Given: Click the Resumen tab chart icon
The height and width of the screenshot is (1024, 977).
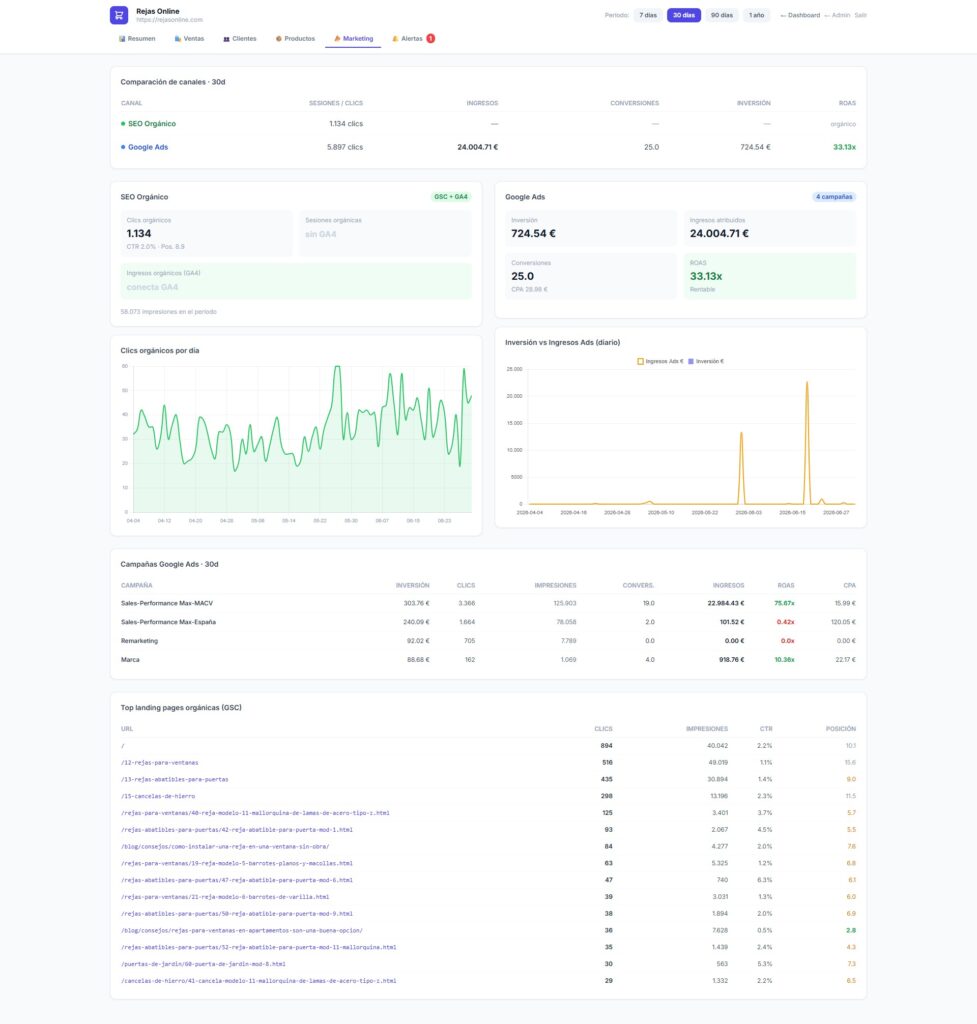Looking at the screenshot, I should (122, 39).
